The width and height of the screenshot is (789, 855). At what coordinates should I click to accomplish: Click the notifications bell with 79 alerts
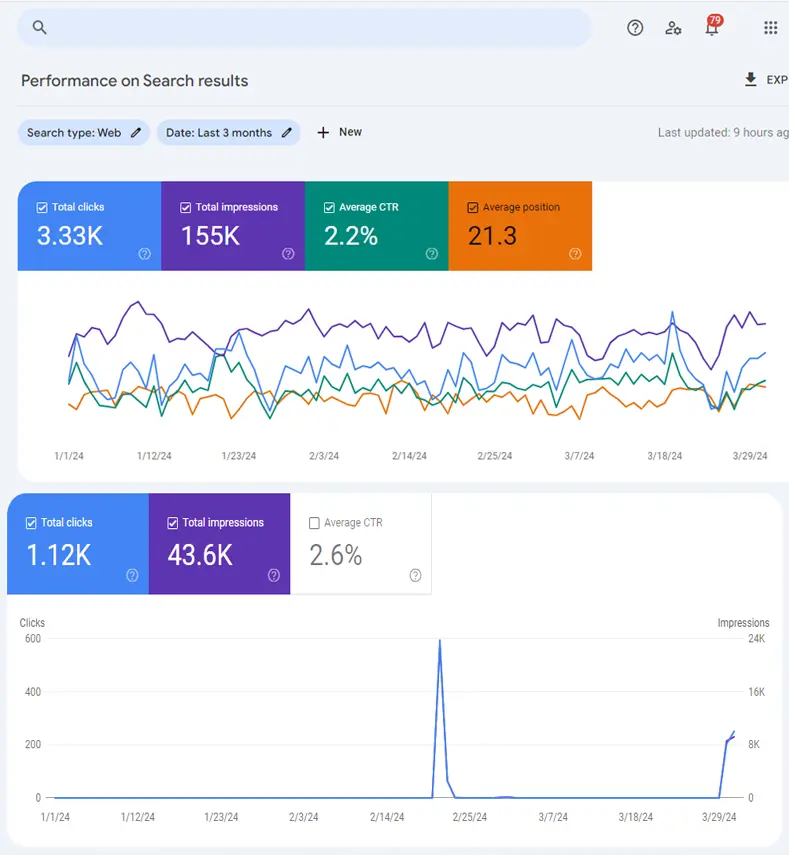pyautogui.click(x=711, y=28)
